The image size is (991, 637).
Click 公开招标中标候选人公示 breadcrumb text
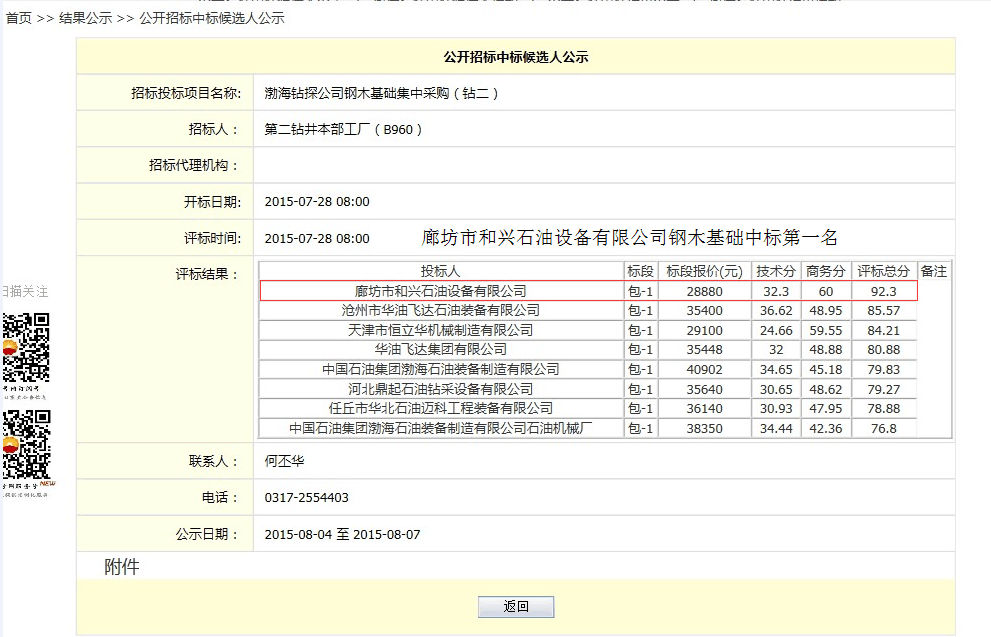point(212,18)
